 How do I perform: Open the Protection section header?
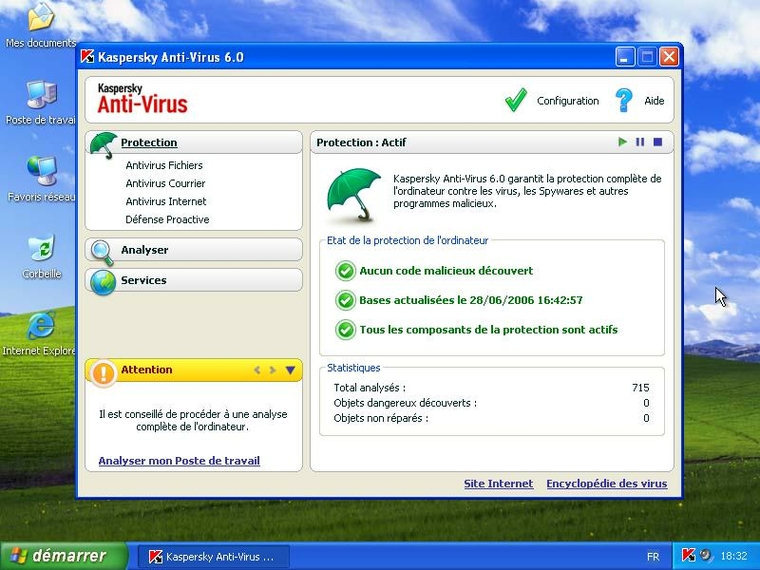(x=194, y=142)
